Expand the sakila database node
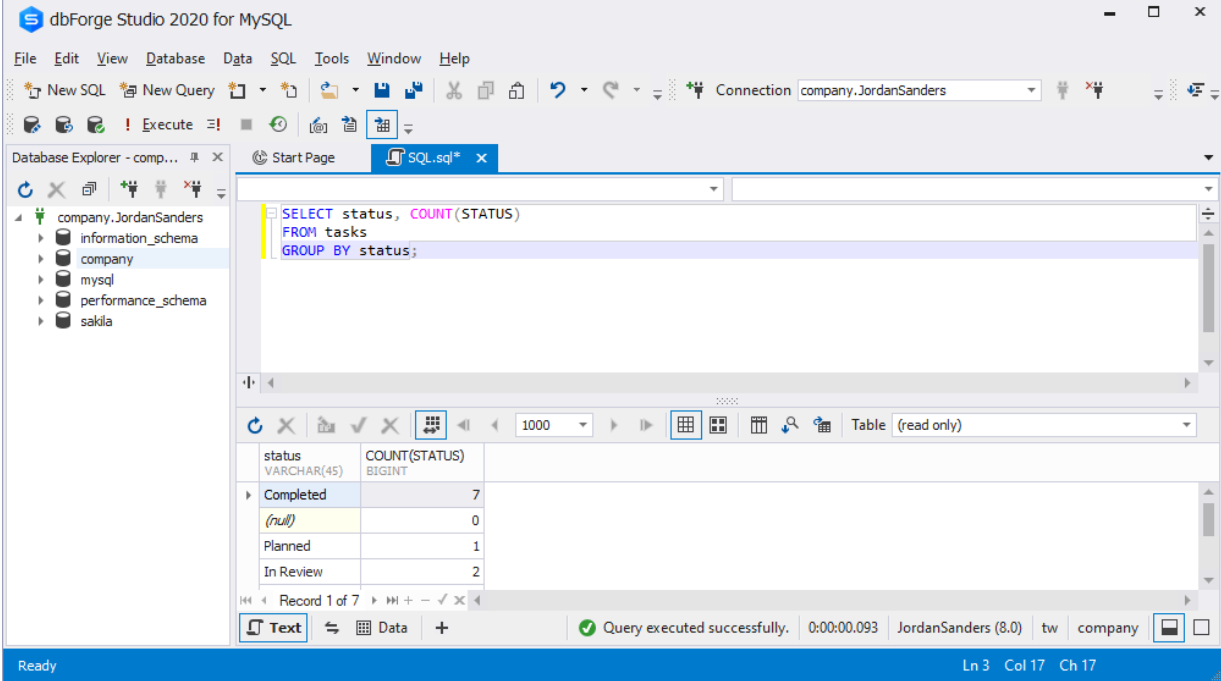Screen dimensions: 1221x681 point(41,321)
